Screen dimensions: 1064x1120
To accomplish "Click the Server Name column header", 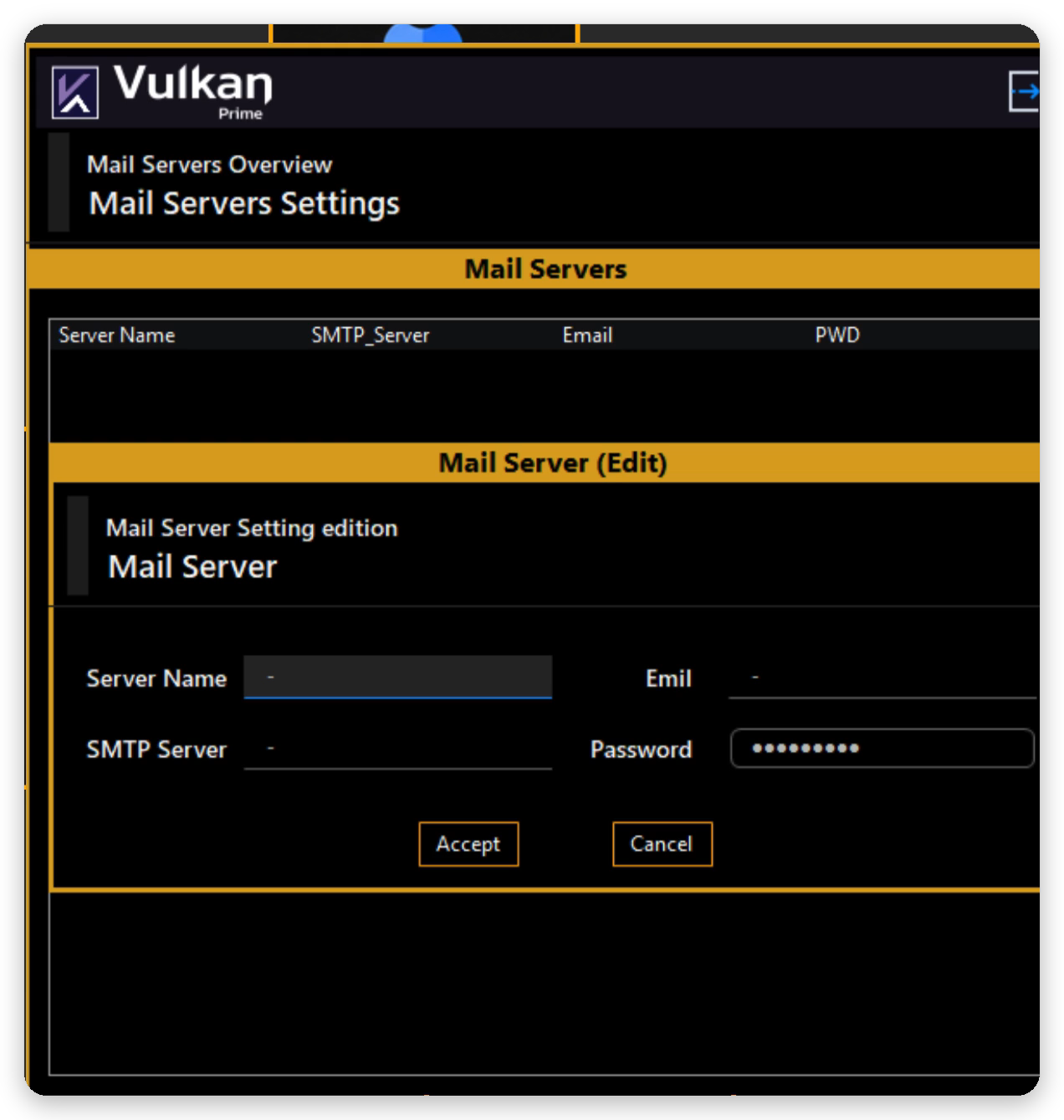I will (117, 335).
